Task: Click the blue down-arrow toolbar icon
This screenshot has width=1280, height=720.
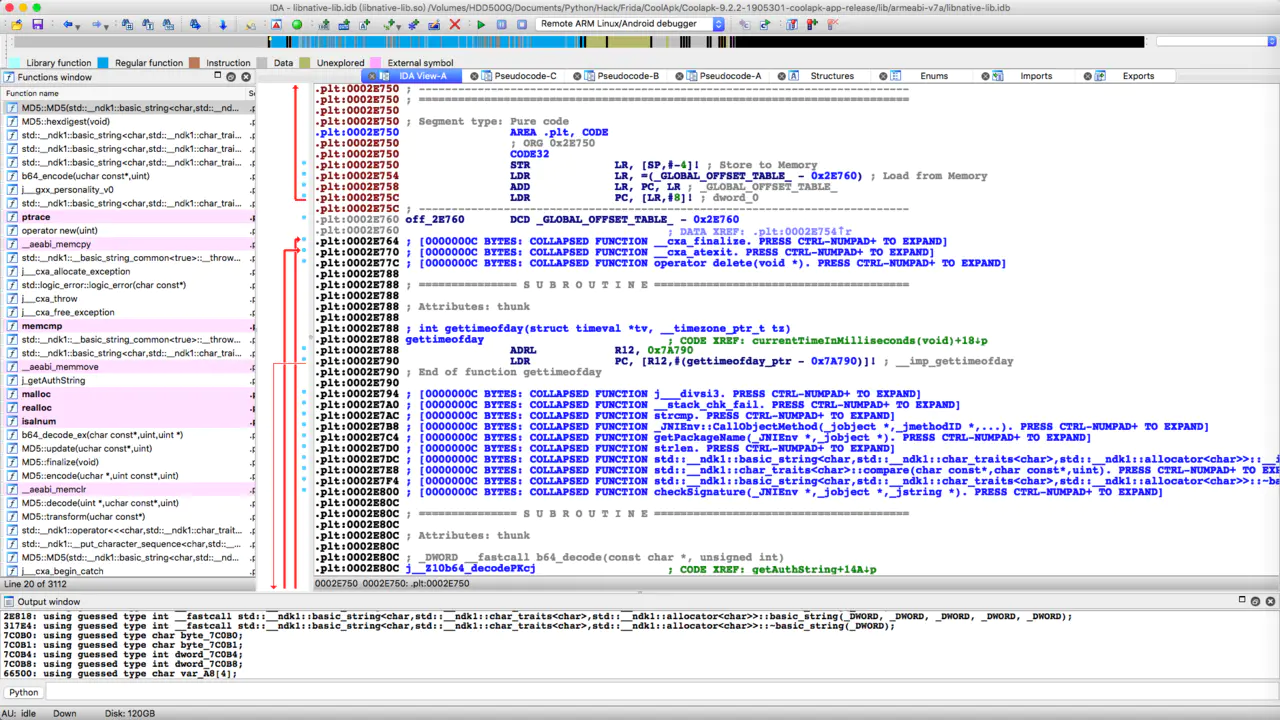Action: [223, 24]
